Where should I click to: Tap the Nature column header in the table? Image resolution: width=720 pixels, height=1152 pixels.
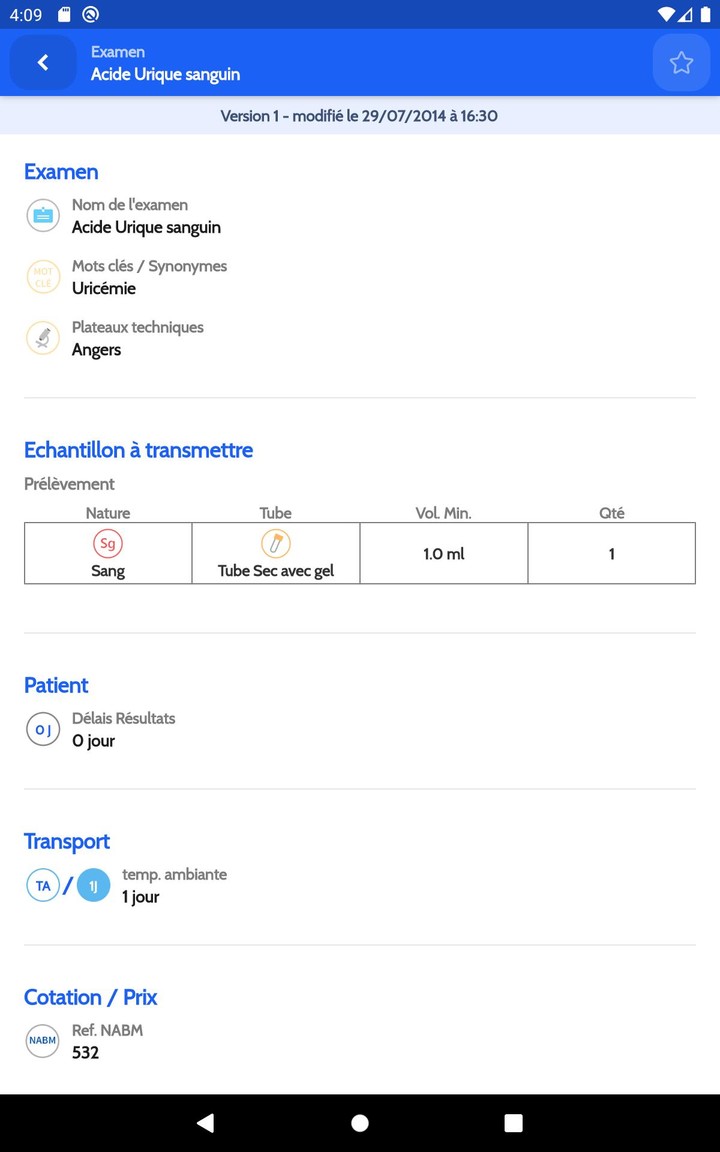pos(107,513)
